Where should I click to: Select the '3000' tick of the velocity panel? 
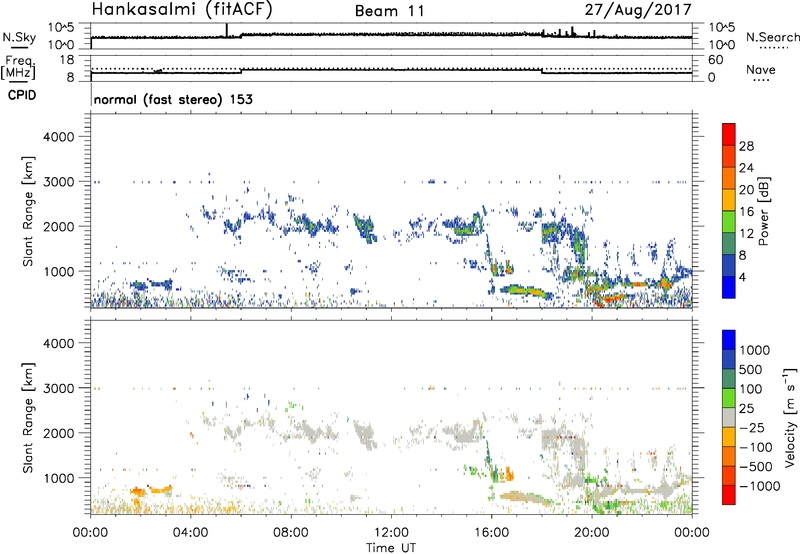[x=59, y=388]
